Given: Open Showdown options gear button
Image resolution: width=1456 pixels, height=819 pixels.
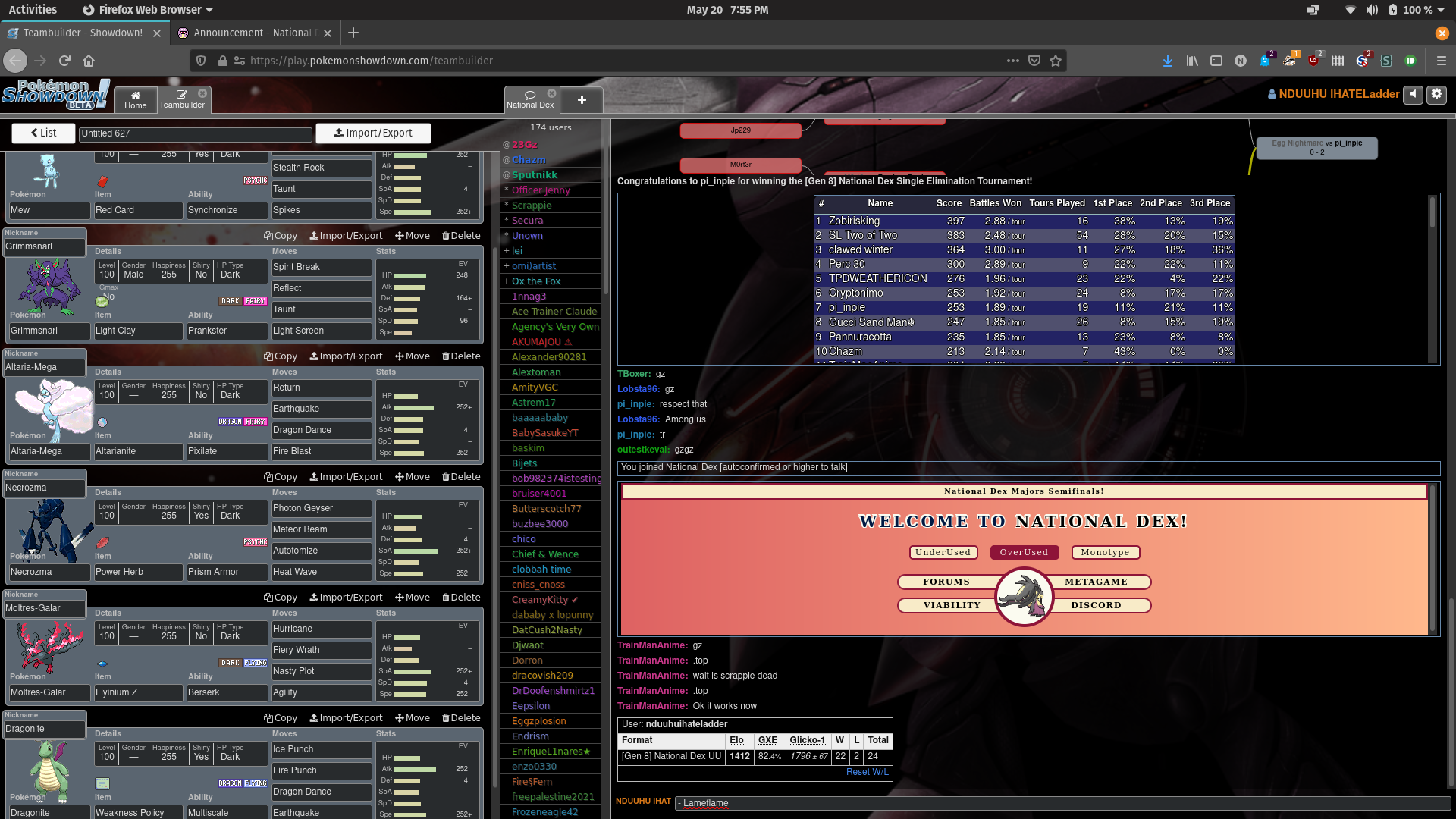Looking at the screenshot, I should click(x=1437, y=94).
